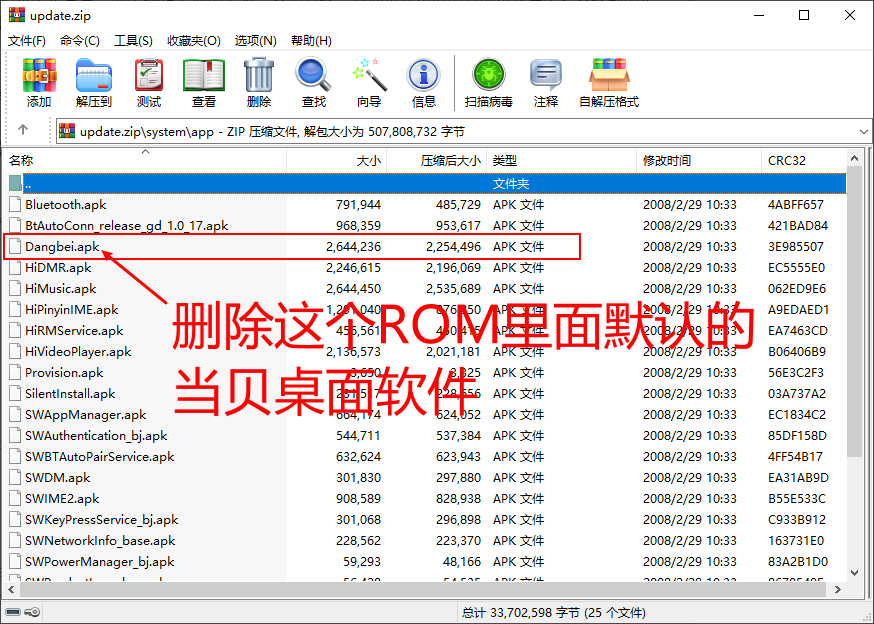Open the 文件(F) menu
The image size is (874, 624).
[x=27, y=41]
